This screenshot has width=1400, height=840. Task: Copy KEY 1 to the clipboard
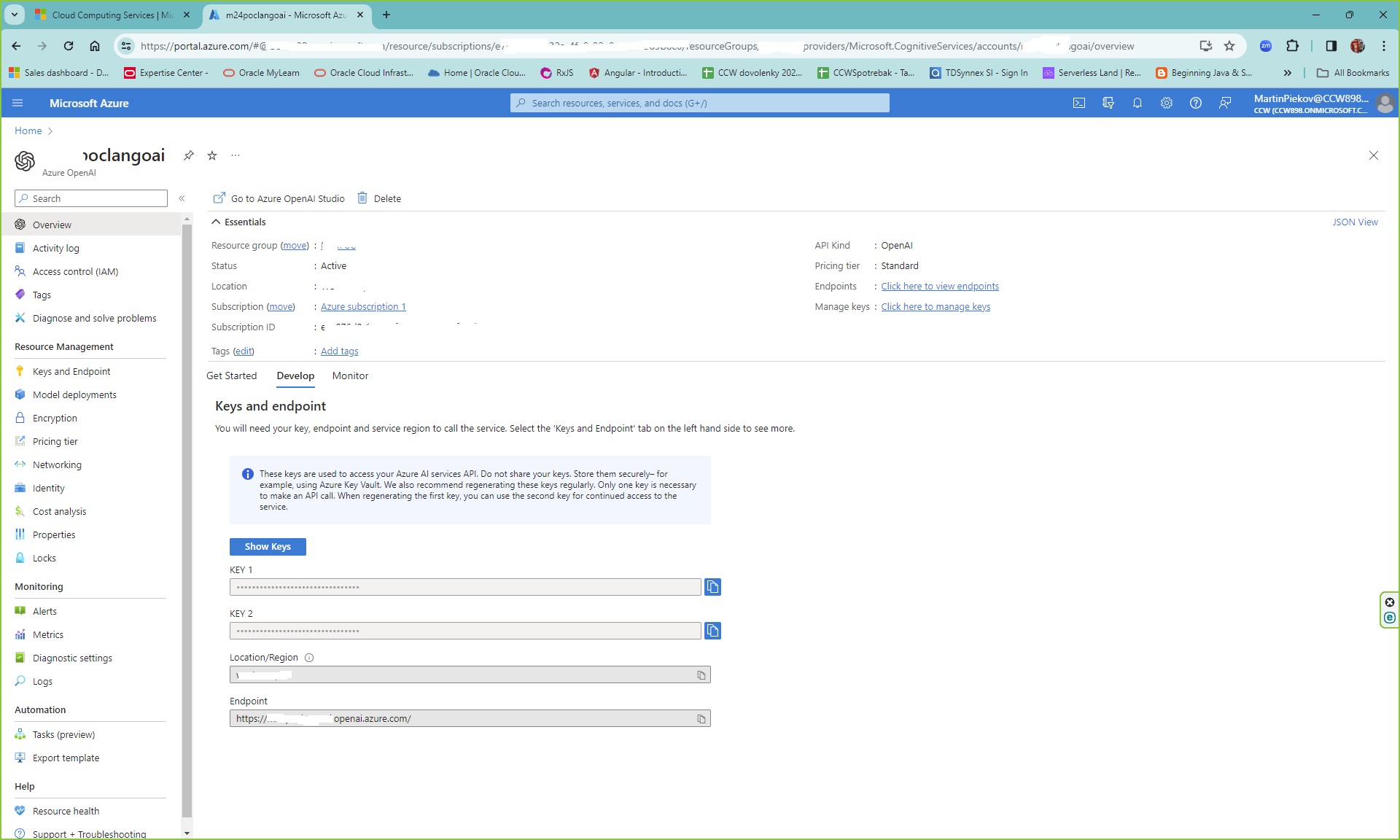click(712, 587)
